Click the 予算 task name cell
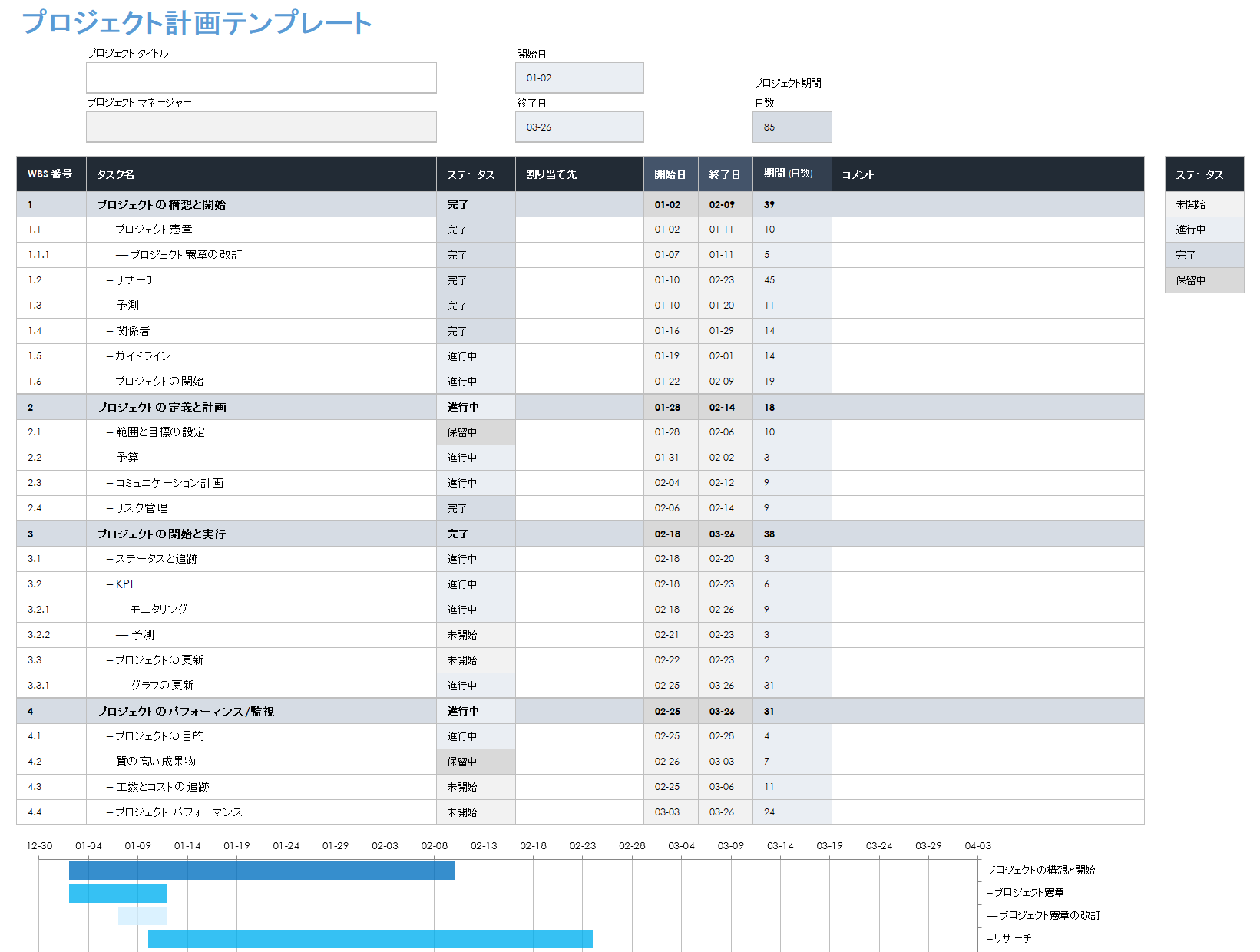 click(x=261, y=458)
